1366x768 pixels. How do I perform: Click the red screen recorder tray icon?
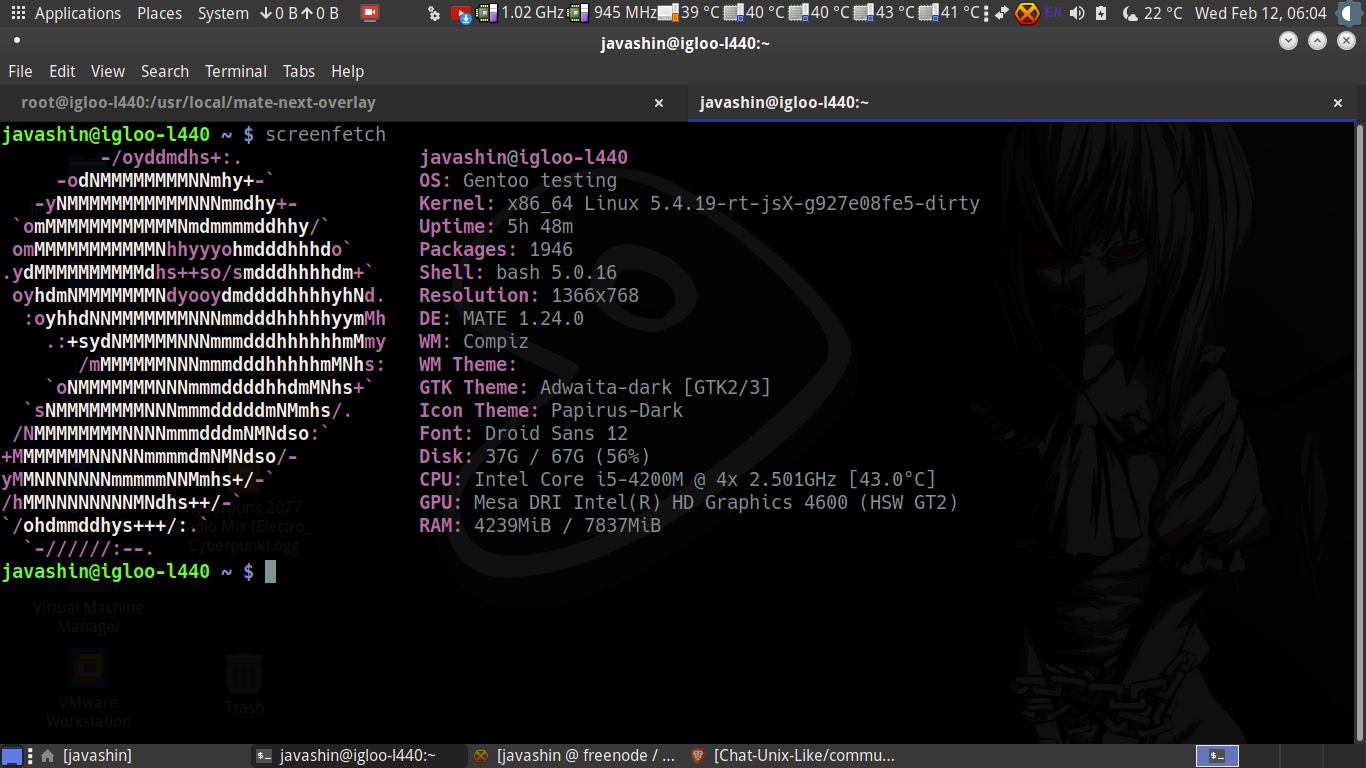click(x=370, y=13)
